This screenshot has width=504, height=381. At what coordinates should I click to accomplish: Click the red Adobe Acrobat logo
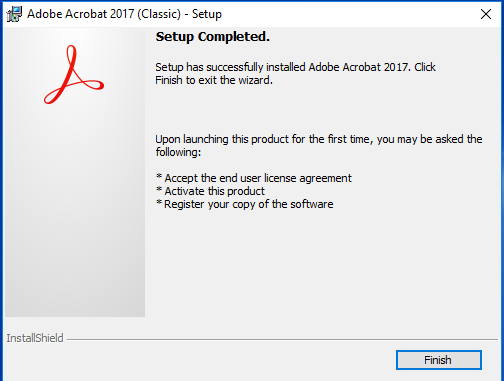point(74,75)
